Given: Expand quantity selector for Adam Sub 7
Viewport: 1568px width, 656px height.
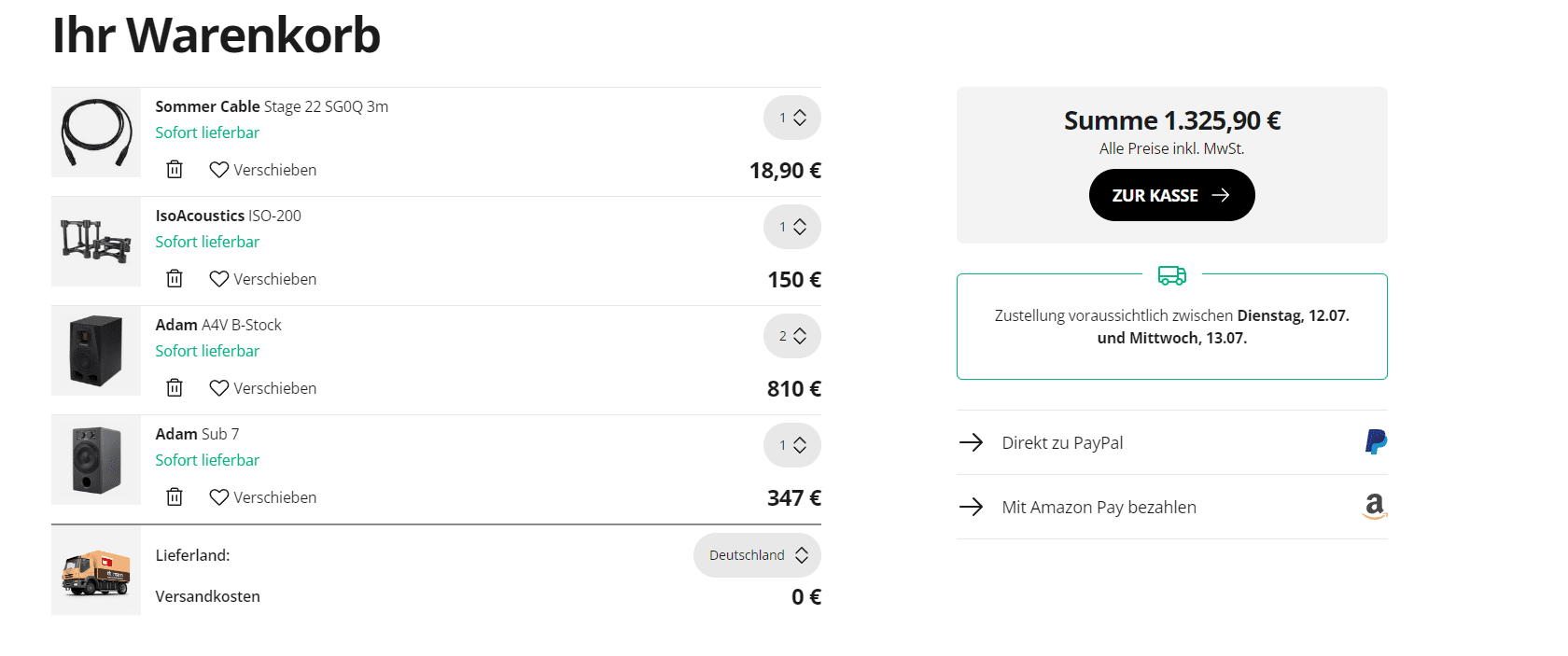Looking at the screenshot, I should pos(792,446).
